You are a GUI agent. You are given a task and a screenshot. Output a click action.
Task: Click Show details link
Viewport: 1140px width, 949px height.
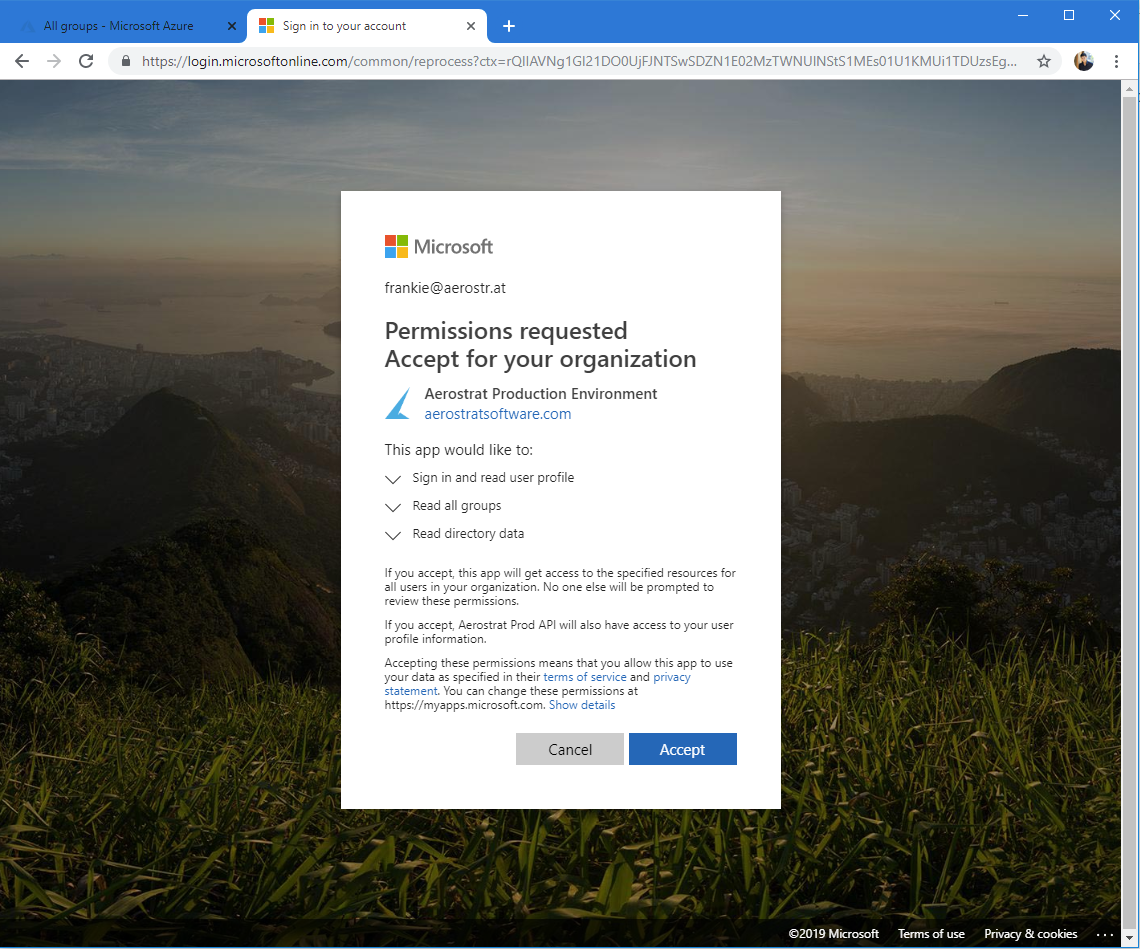(x=582, y=705)
